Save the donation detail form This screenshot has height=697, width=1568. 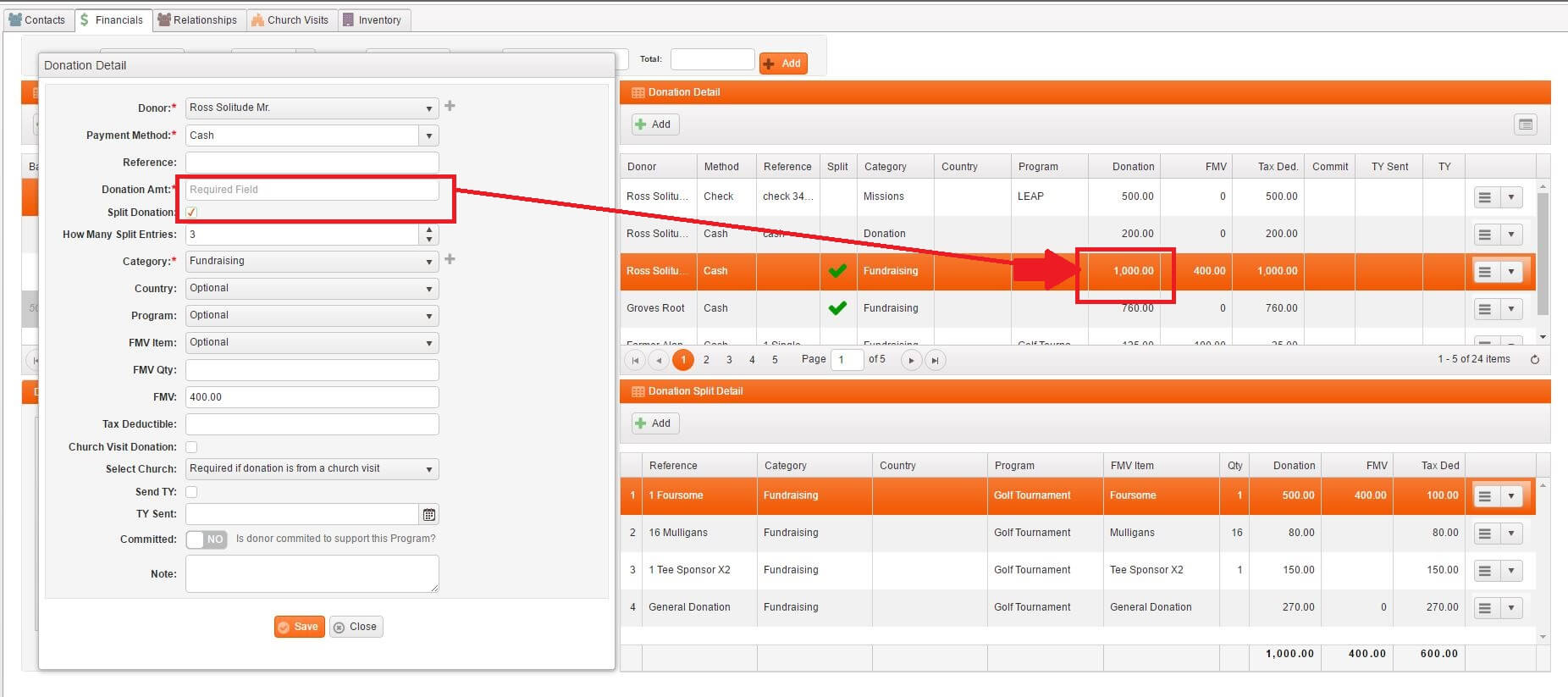pos(299,627)
